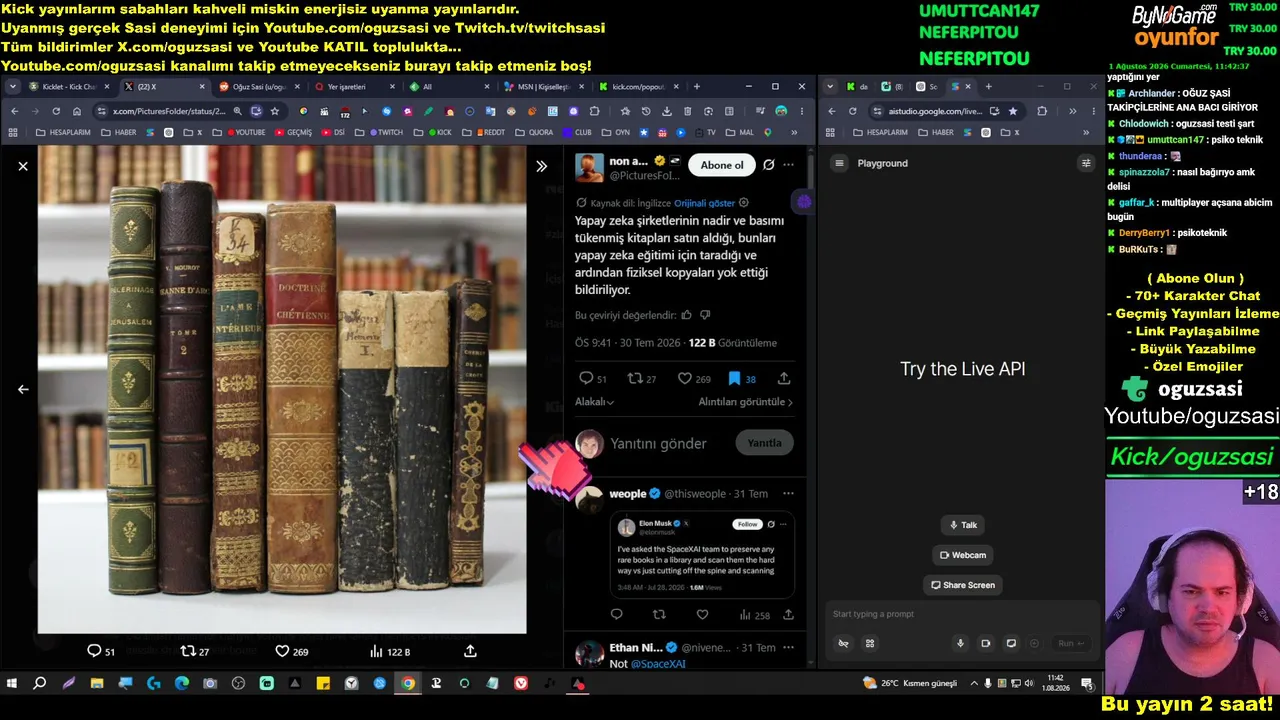Open the AI Studio navigation hamburger menu

840,163
